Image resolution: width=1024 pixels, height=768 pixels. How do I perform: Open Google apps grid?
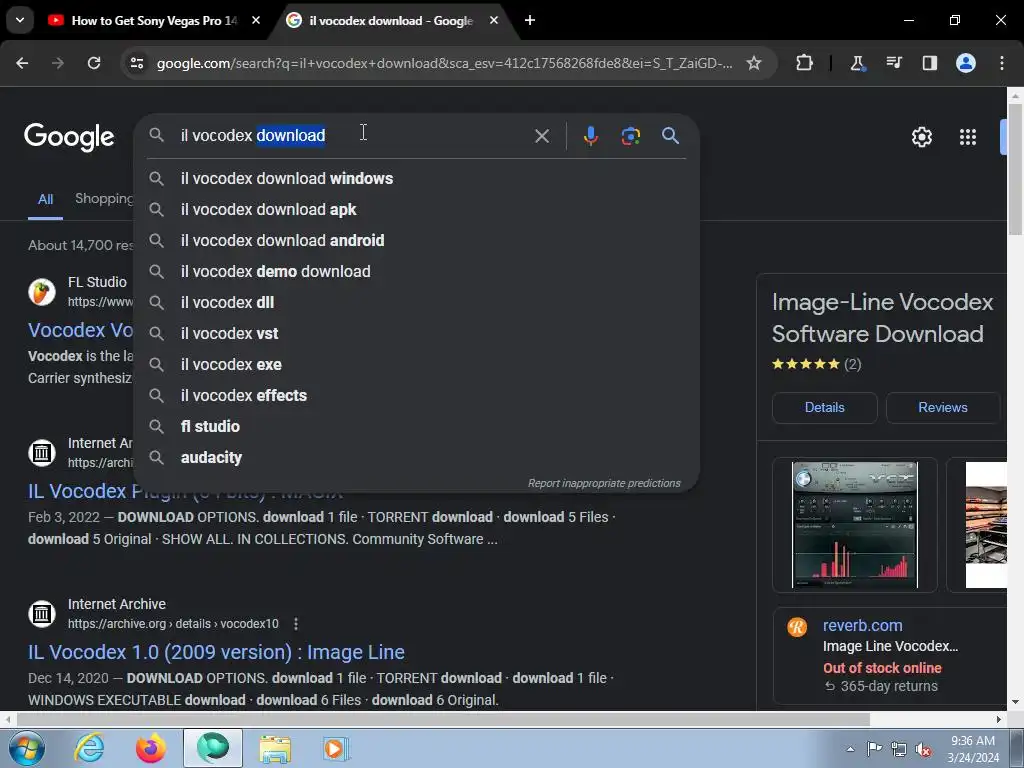coord(968,137)
